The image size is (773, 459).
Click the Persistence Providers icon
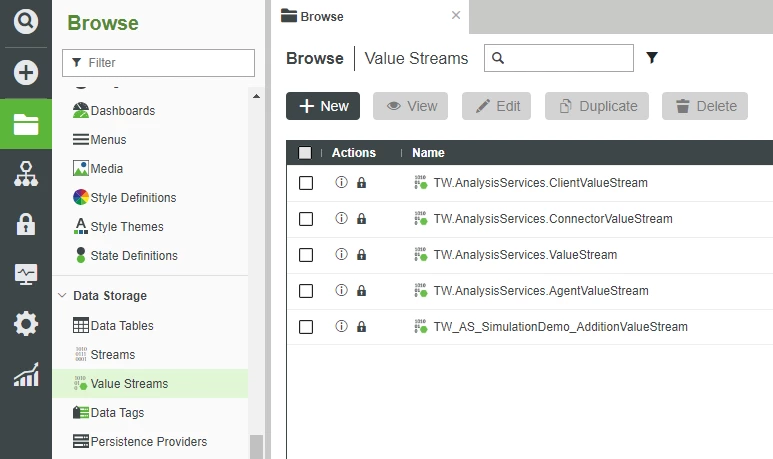81,441
